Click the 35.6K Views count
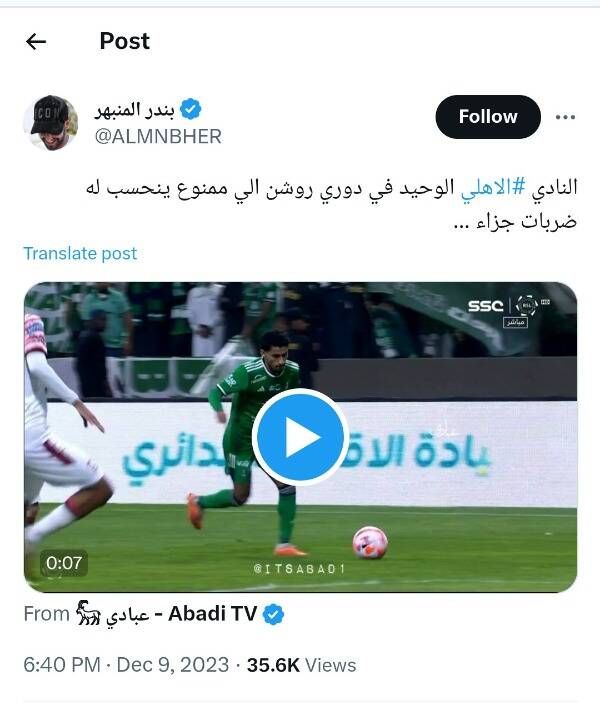The image size is (600, 705). coord(301,665)
